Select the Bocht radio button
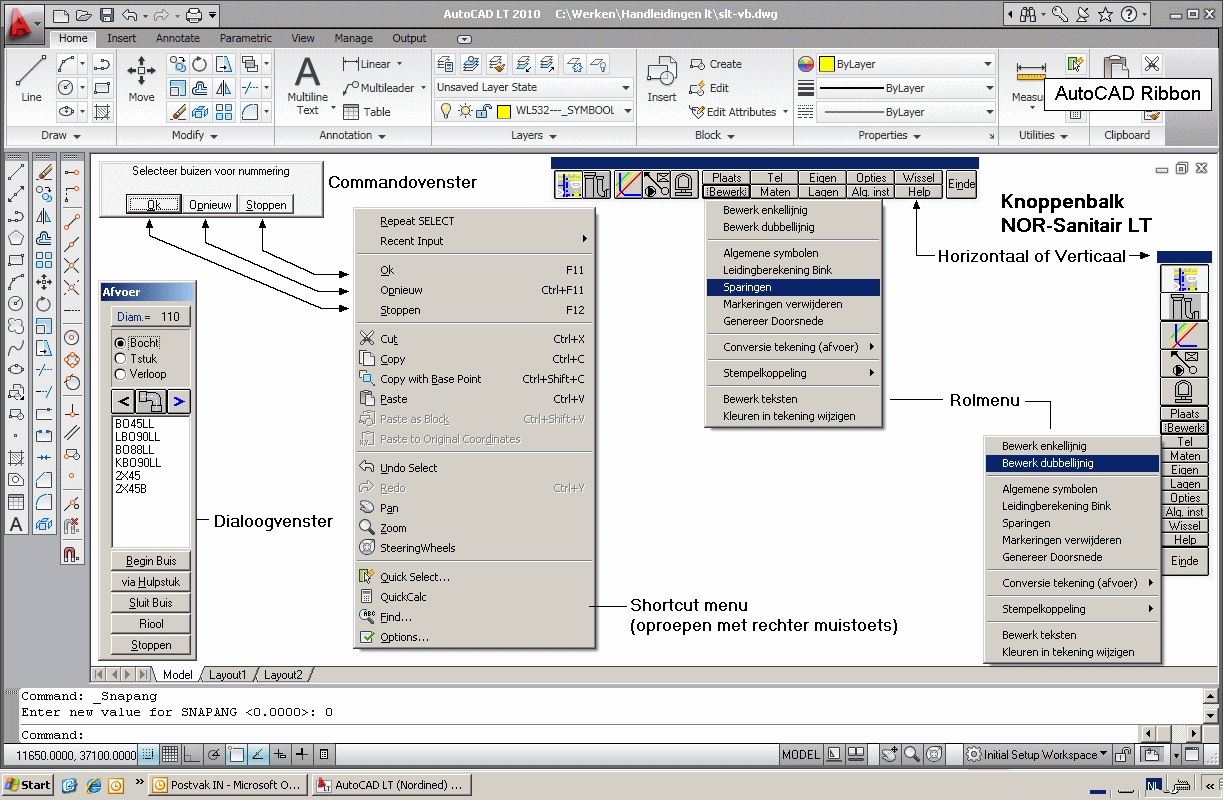The image size is (1223, 800). click(121, 343)
